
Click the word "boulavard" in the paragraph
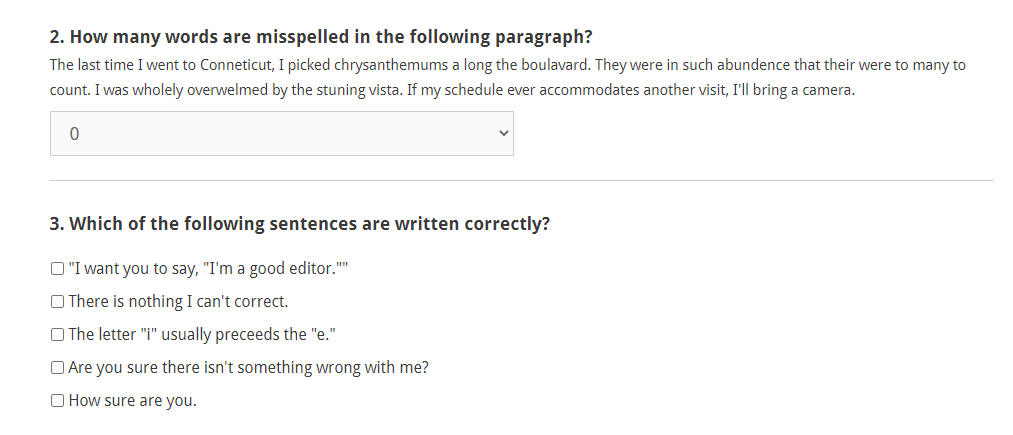[552, 66]
